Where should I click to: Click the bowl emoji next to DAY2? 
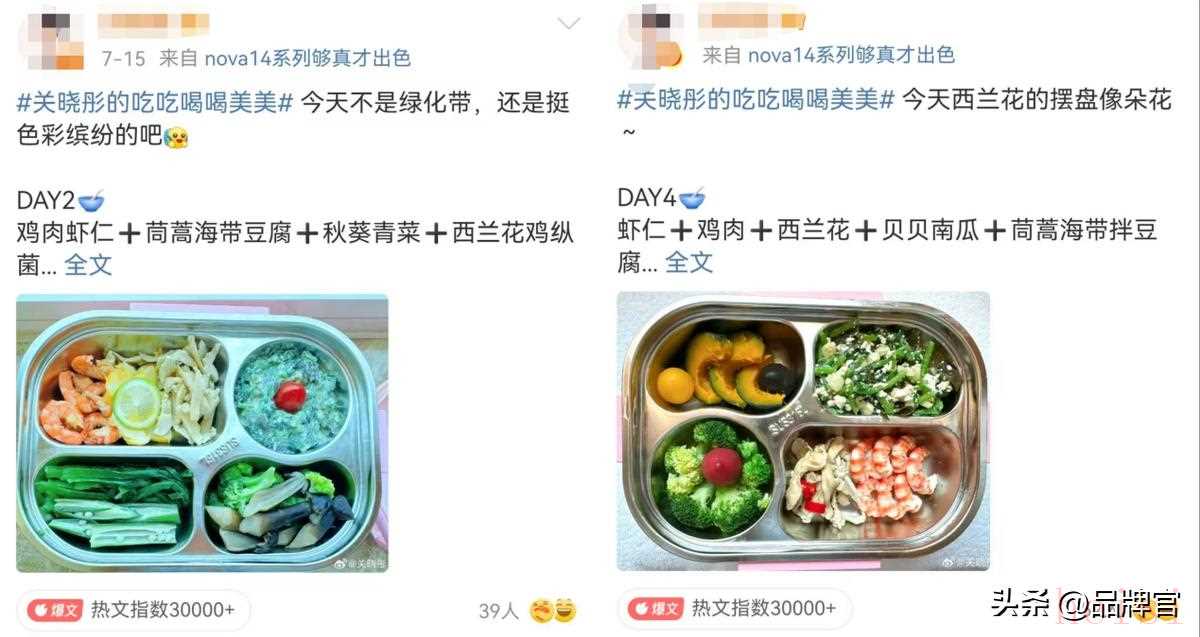pyautogui.click(x=91, y=200)
